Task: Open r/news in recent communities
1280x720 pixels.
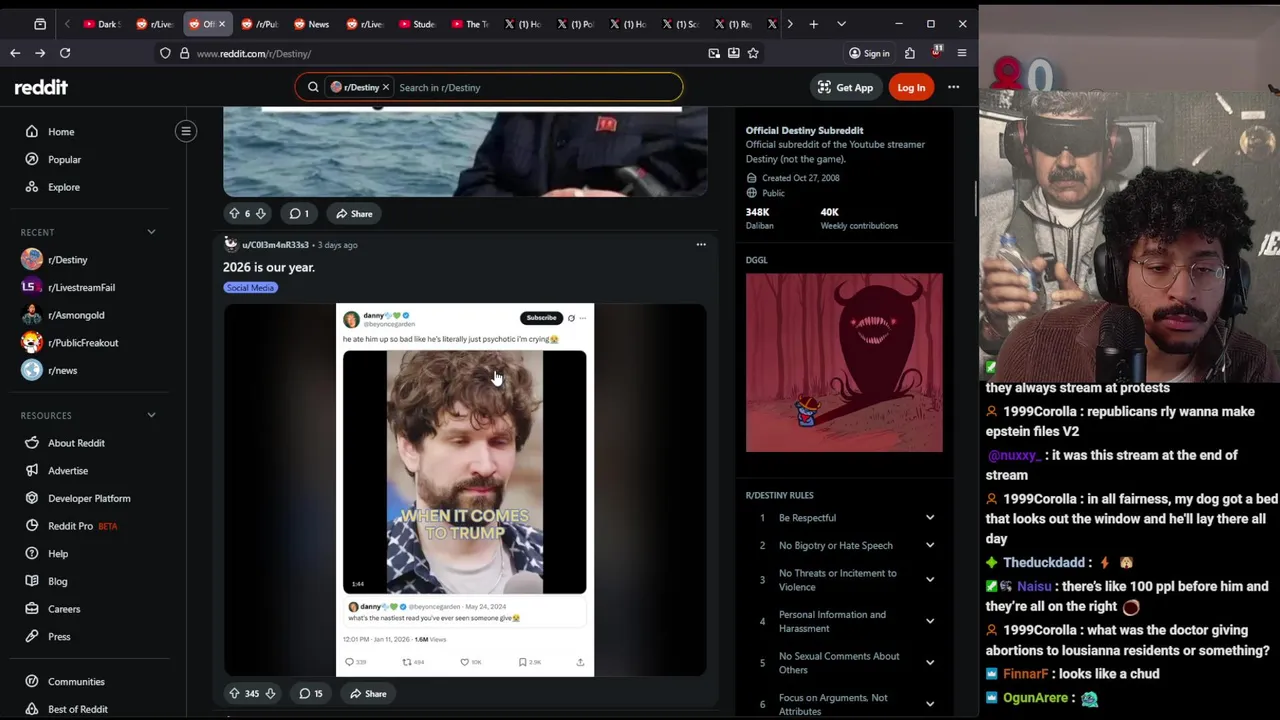Action: [62, 370]
